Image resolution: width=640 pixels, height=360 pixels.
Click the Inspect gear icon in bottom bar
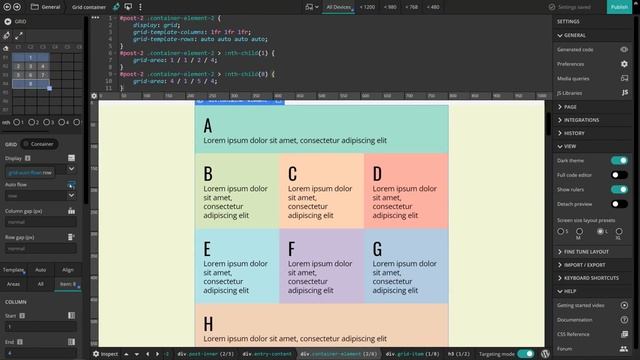(x=96, y=354)
